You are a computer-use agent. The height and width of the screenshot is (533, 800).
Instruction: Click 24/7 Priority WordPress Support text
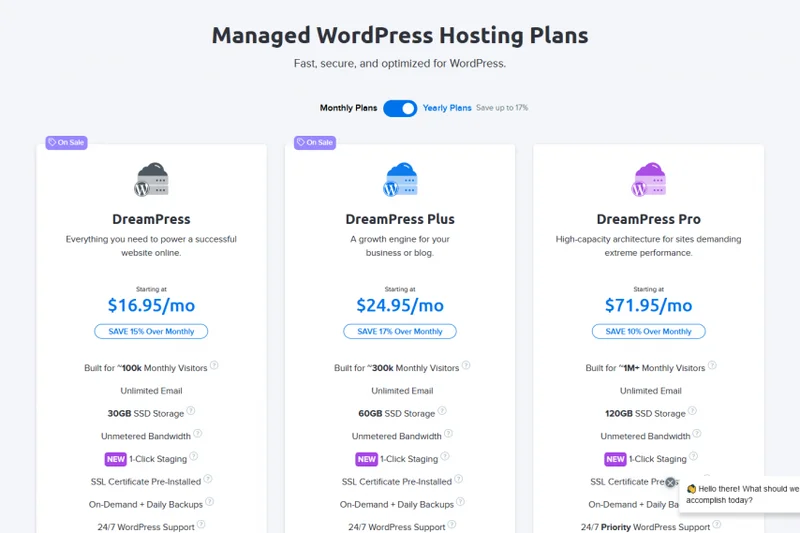point(645,527)
